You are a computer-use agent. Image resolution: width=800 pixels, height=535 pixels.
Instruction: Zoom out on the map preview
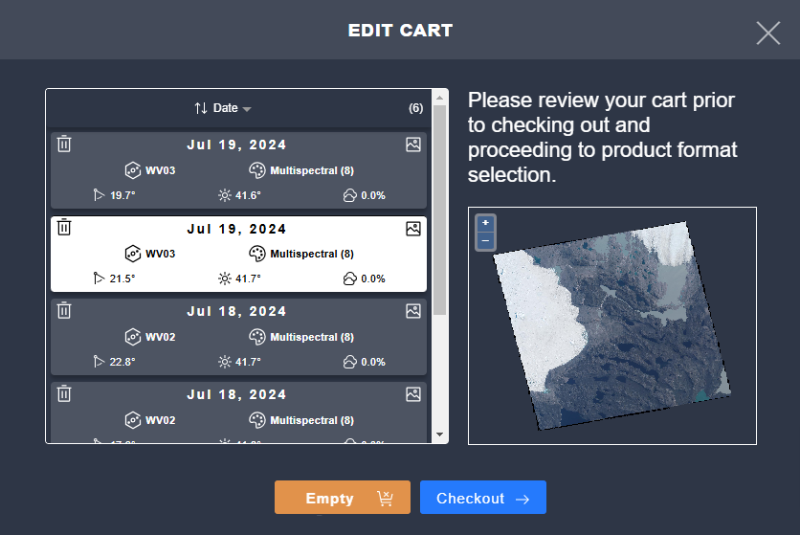[485, 241]
